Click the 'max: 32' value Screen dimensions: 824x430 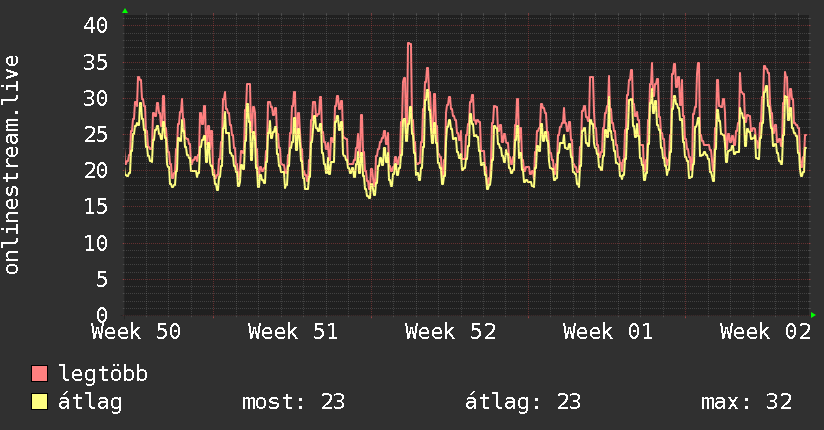tap(746, 402)
